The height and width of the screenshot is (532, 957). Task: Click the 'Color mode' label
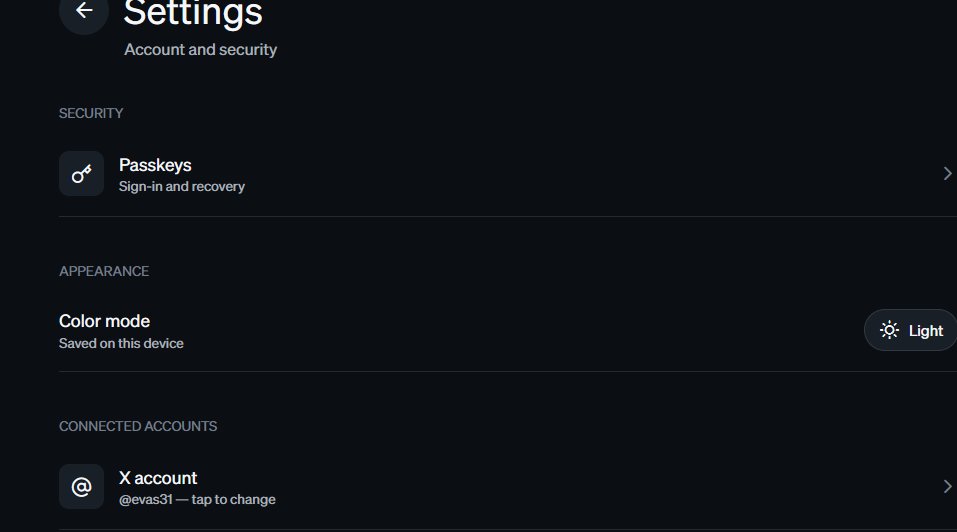click(x=104, y=321)
